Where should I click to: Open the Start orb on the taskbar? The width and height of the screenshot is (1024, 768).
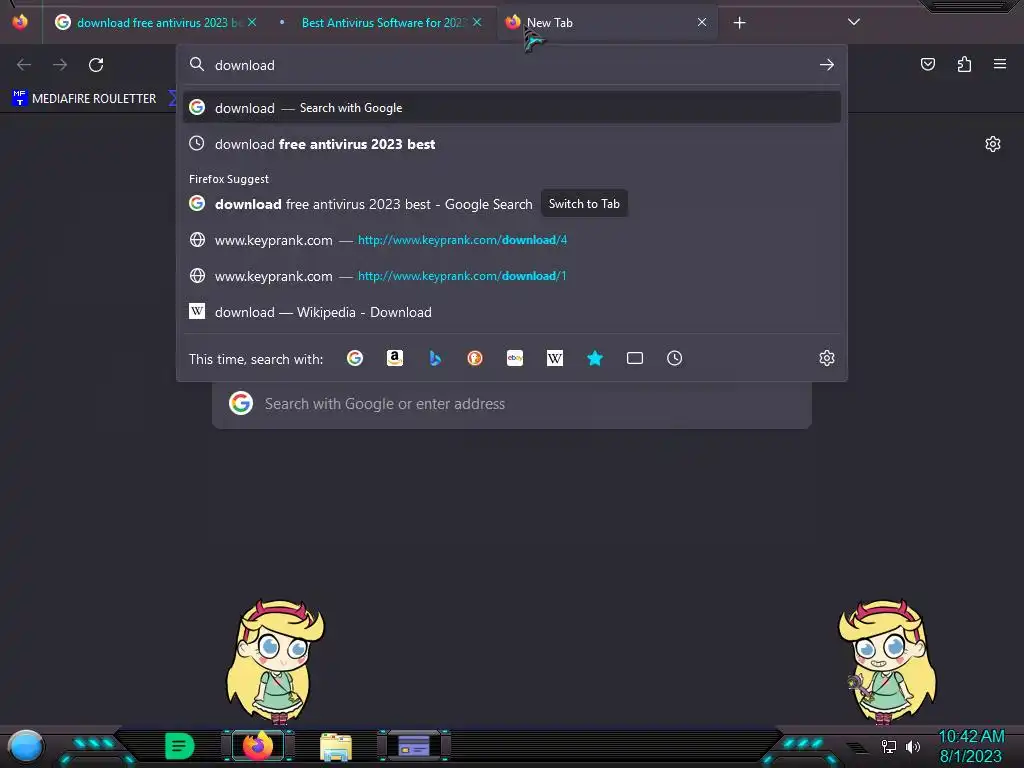click(x=26, y=746)
